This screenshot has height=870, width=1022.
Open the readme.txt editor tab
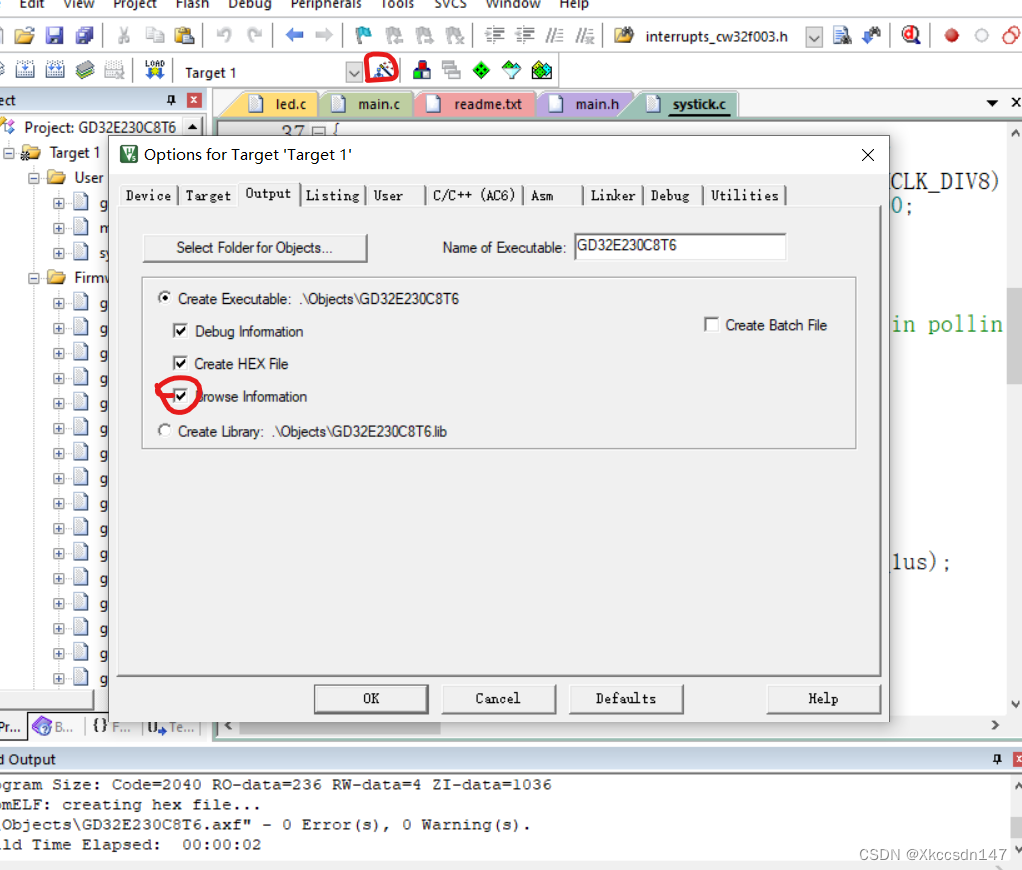(480, 104)
